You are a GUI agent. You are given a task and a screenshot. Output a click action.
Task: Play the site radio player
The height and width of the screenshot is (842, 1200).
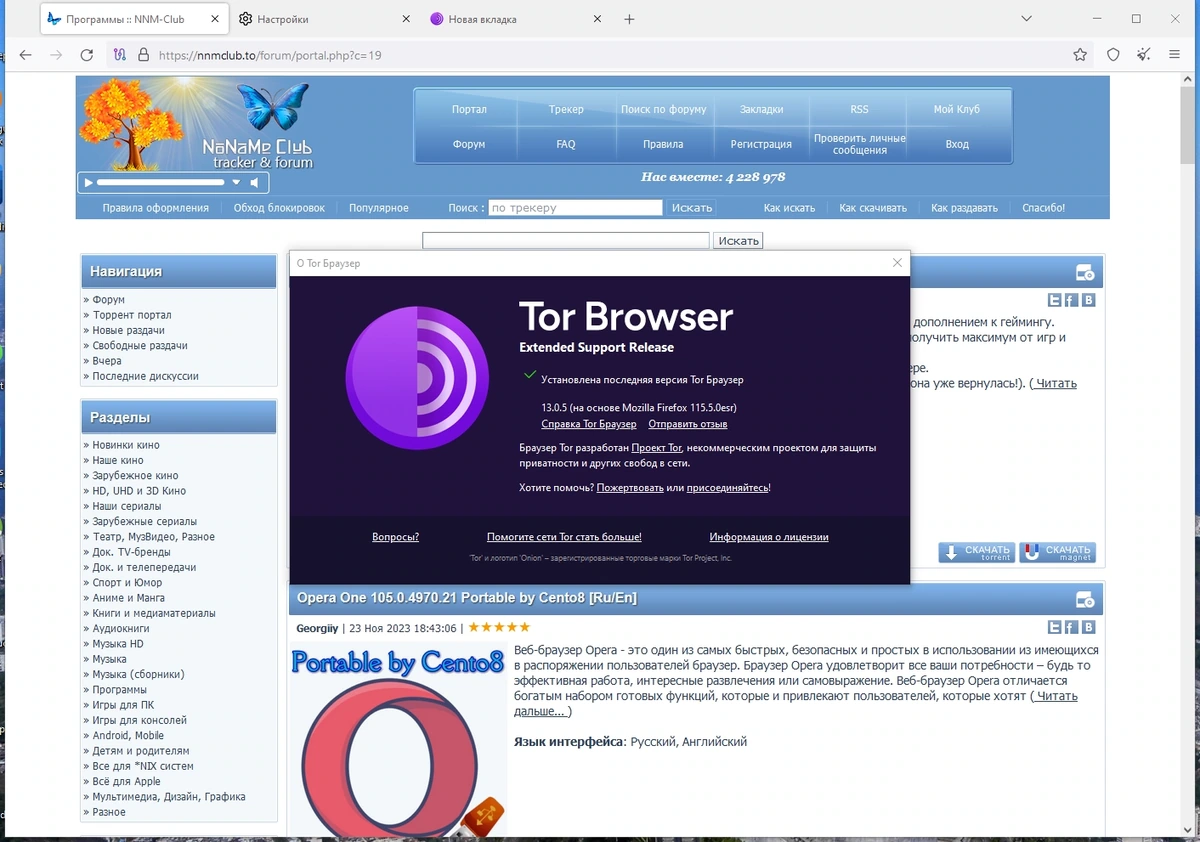[88, 183]
